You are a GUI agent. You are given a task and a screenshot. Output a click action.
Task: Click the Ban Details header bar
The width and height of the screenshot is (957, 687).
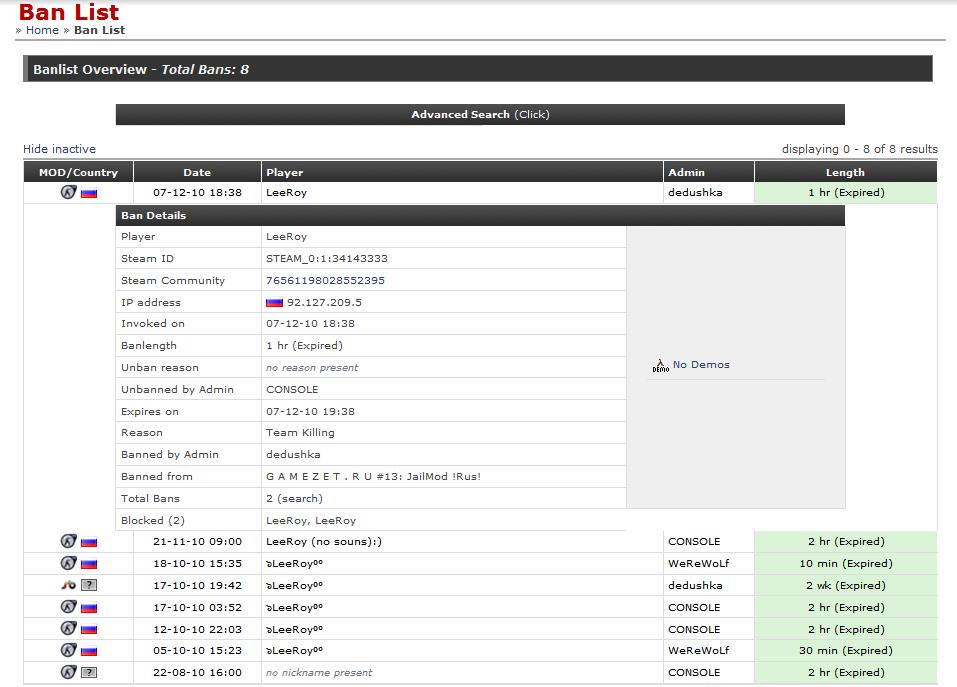[480, 215]
